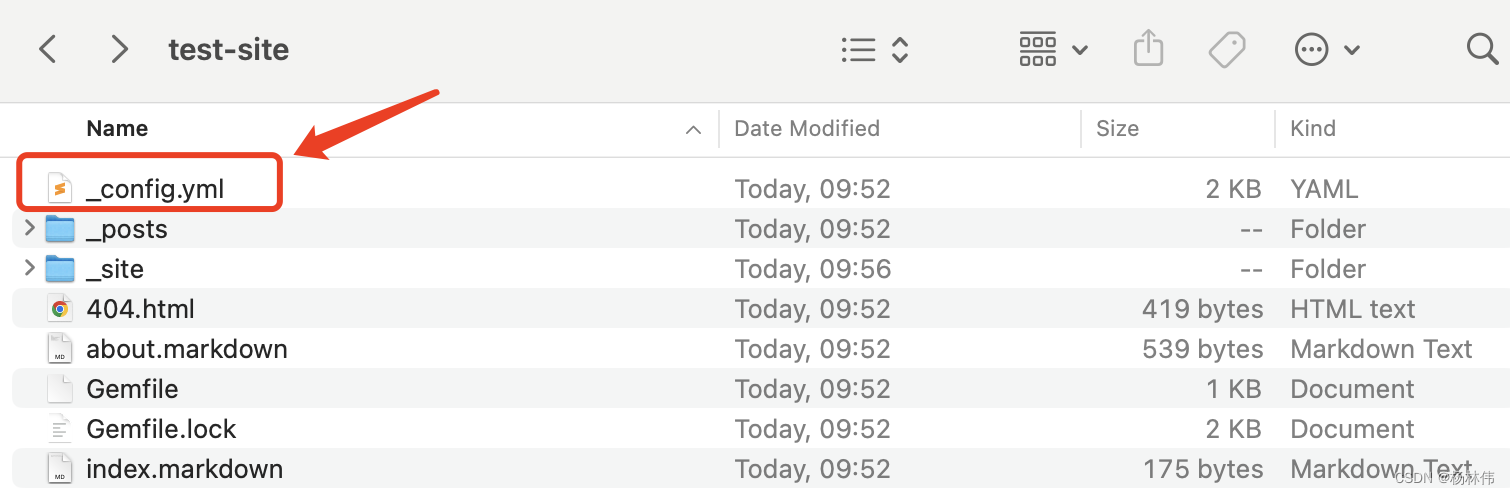1510x494 pixels.
Task: Open the More actions ellipsis menu
Action: point(1326,49)
